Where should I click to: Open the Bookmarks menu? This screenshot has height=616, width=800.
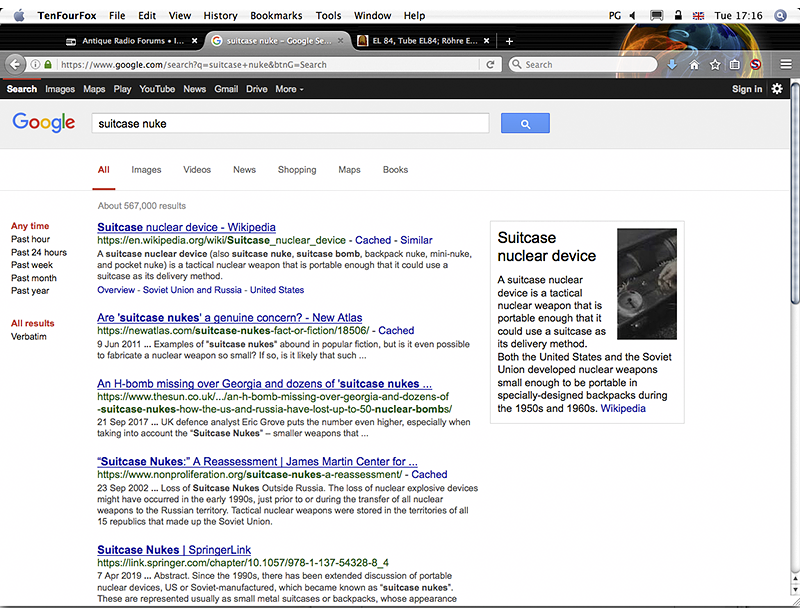coord(276,15)
